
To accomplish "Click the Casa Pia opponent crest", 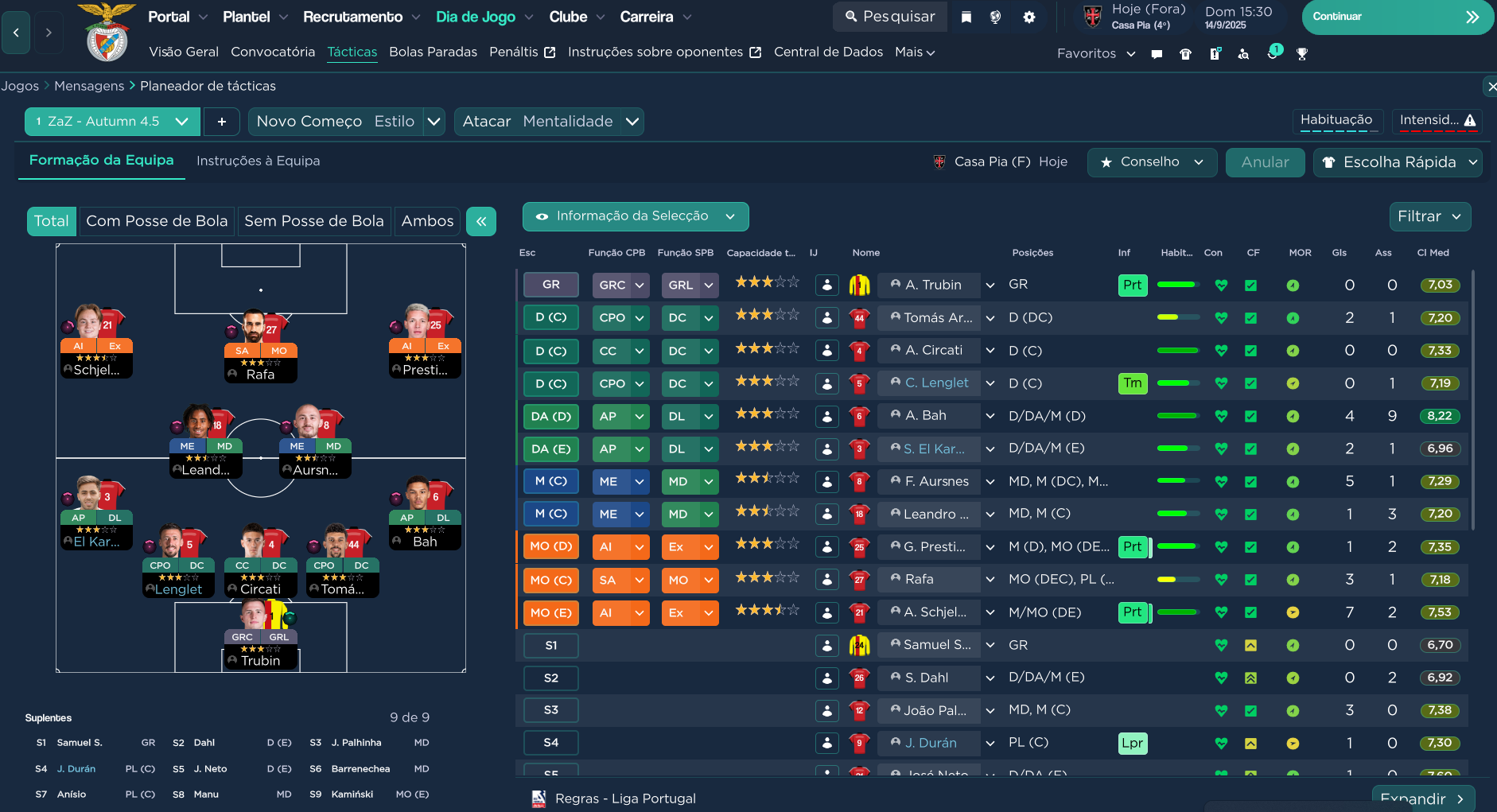I will 1093,16.
